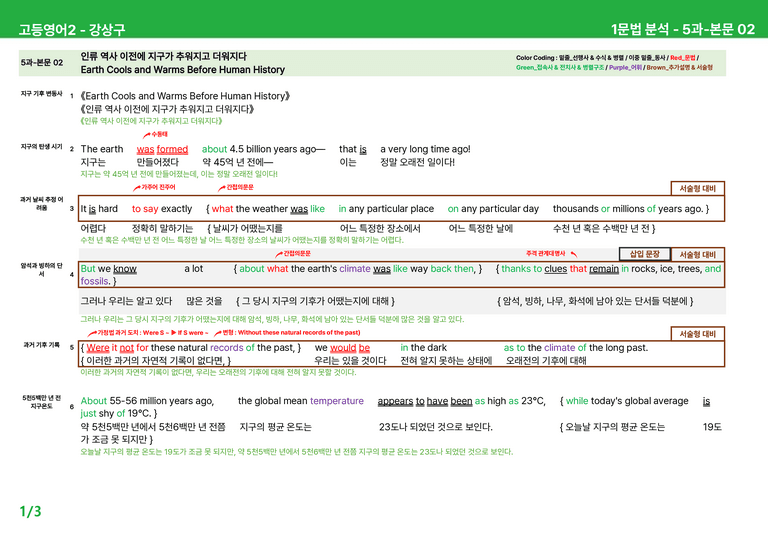This screenshot has width=768, height=543.
Task: Click the 지구의 탄생 시기 side label
Action: coord(41,146)
